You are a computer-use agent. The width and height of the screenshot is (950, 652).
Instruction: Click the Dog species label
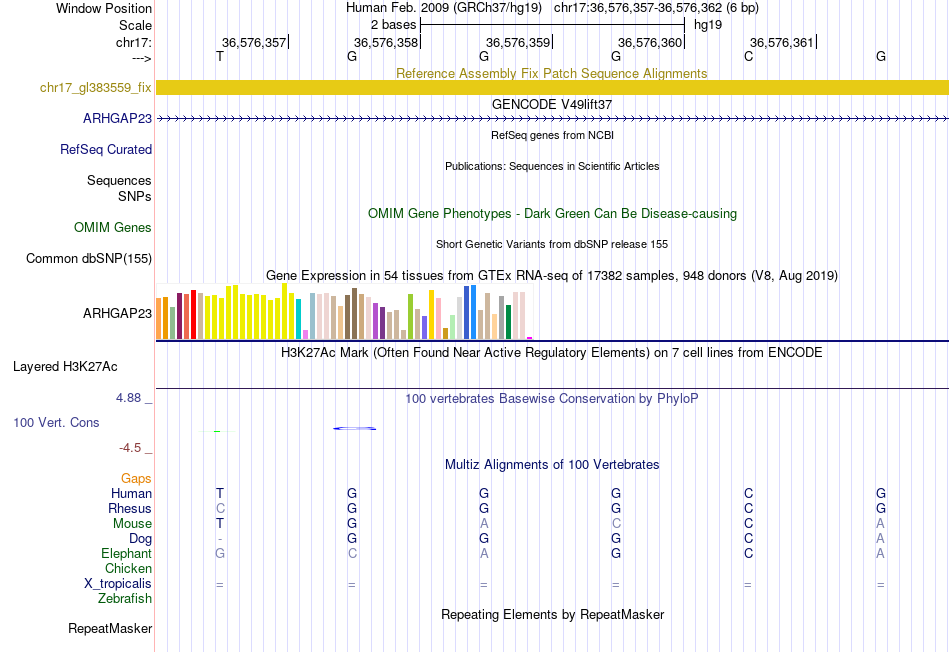(140, 539)
